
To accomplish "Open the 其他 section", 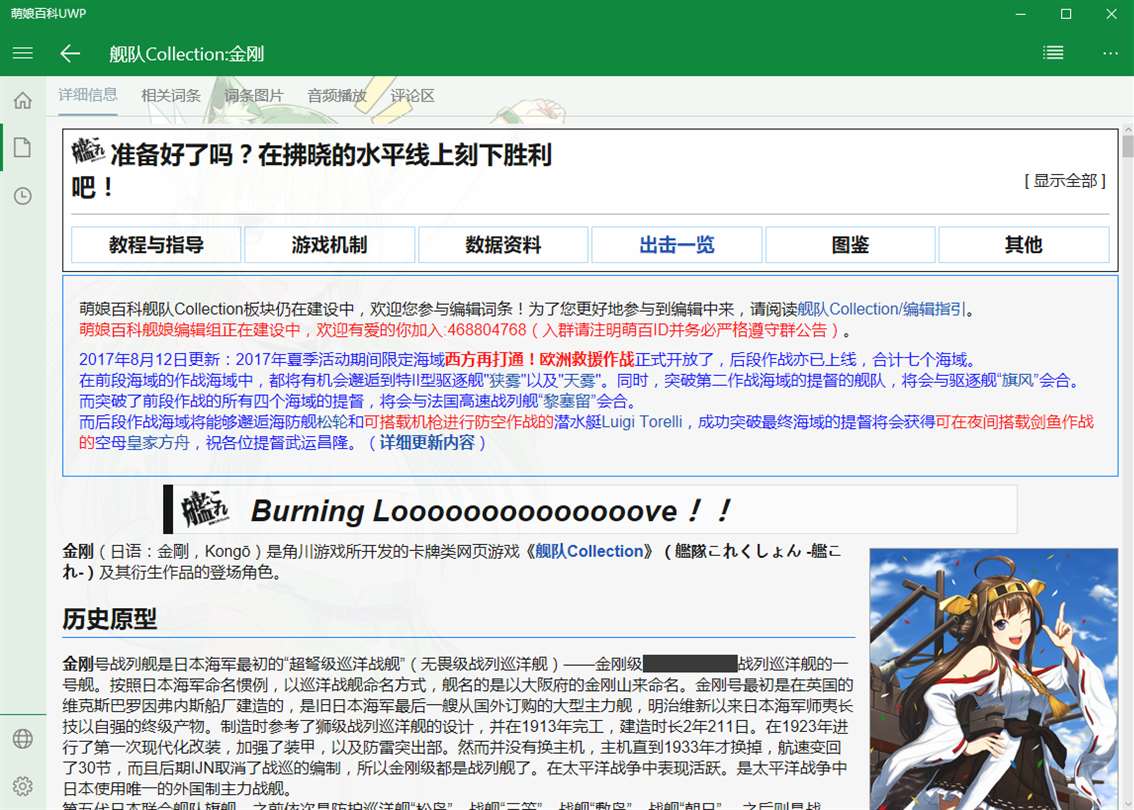I will [1023, 244].
